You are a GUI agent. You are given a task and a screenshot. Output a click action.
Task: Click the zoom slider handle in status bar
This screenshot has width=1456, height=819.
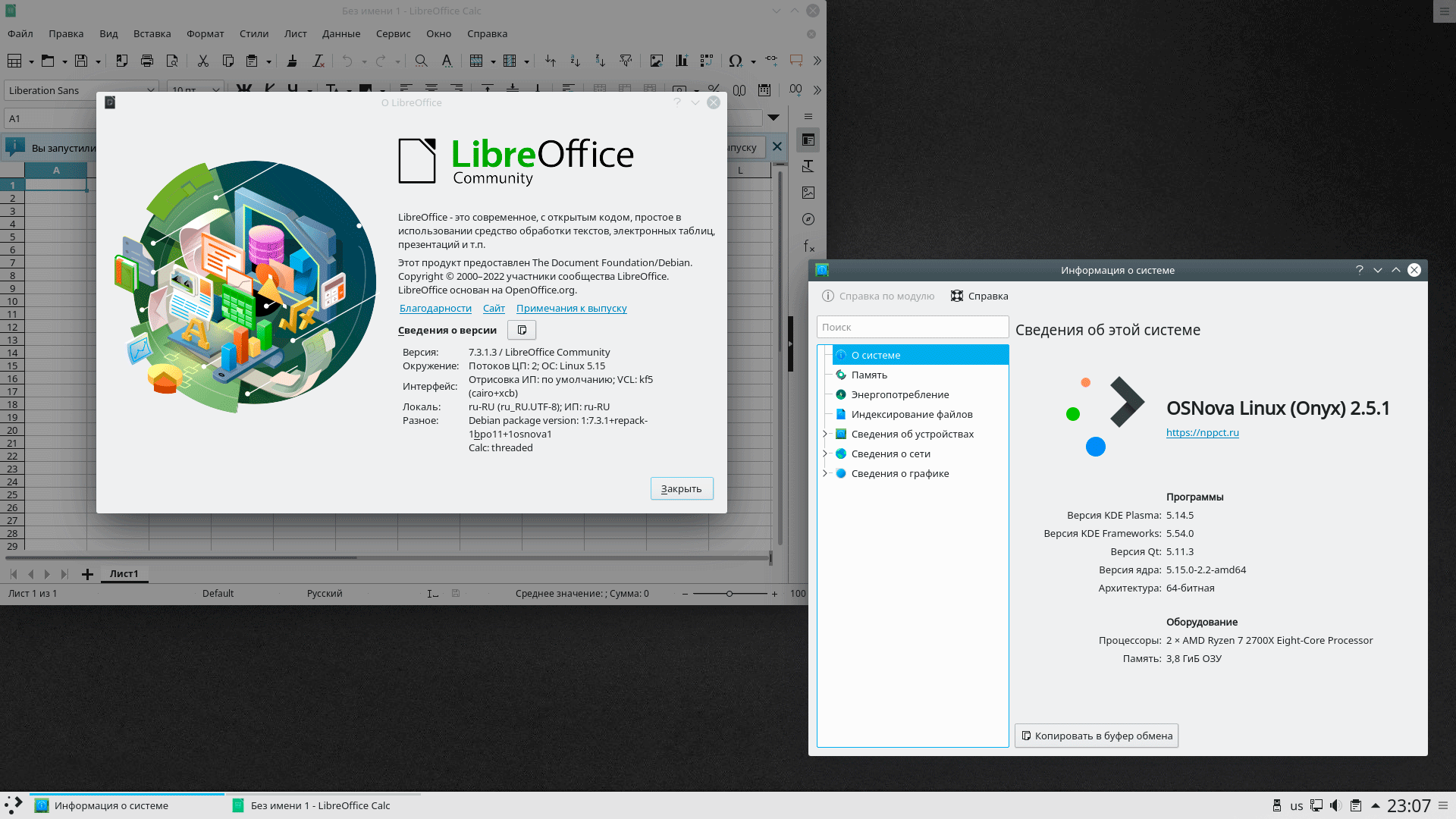pyautogui.click(x=729, y=594)
